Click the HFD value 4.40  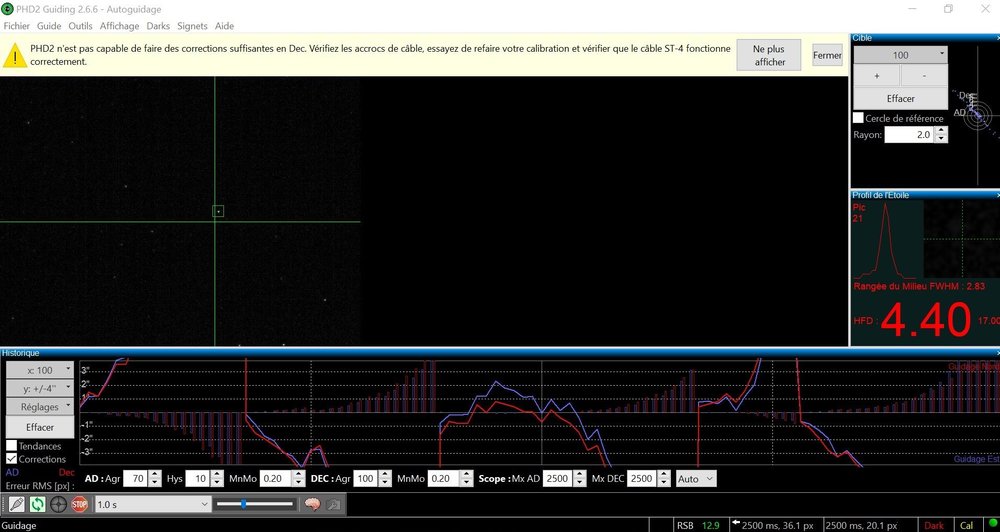[925, 320]
